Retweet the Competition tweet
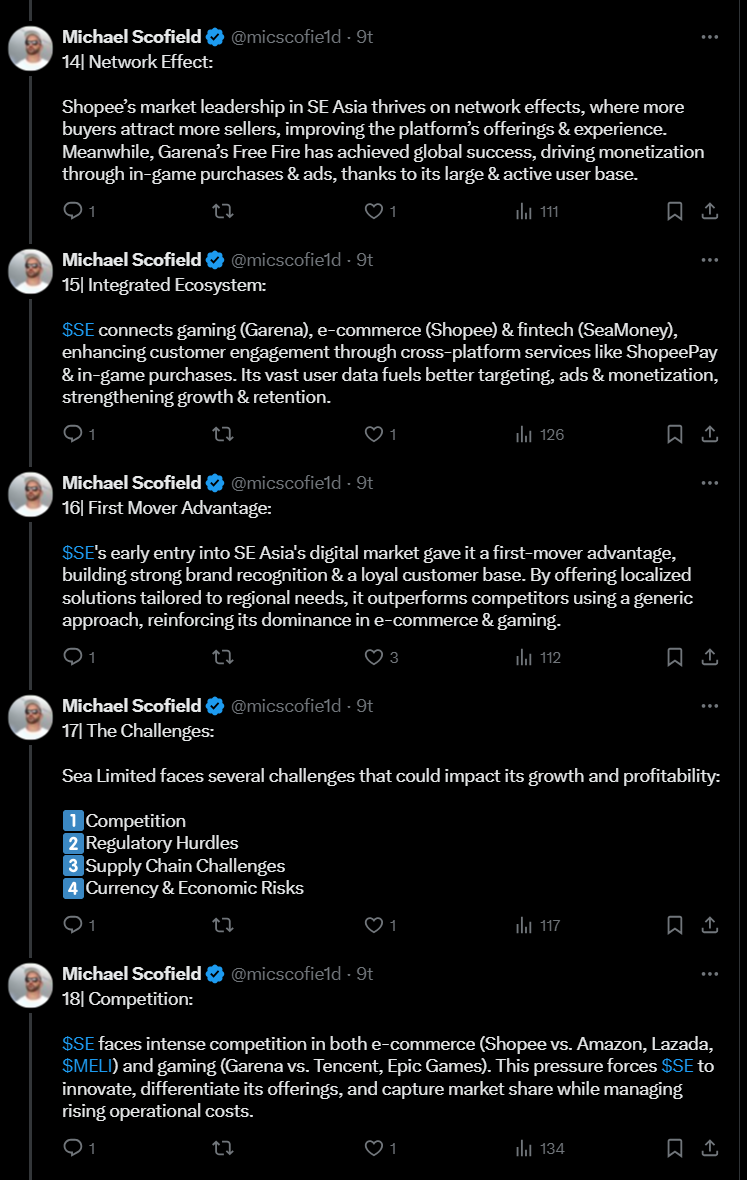 224,1148
